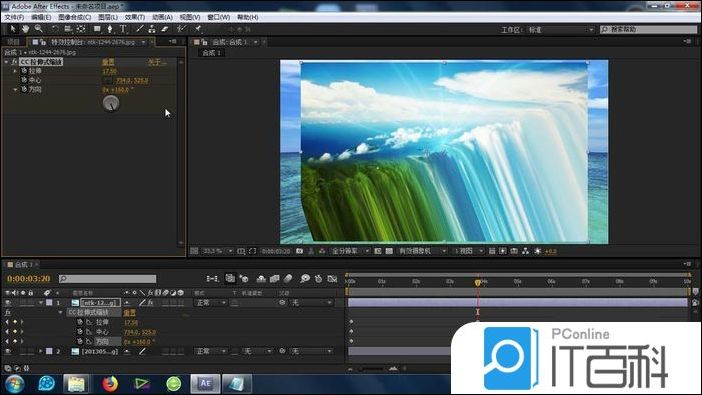Toggle 拉伸 stopwatch in timeline
Image resolution: width=702 pixels, height=395 pixels.
80,322
